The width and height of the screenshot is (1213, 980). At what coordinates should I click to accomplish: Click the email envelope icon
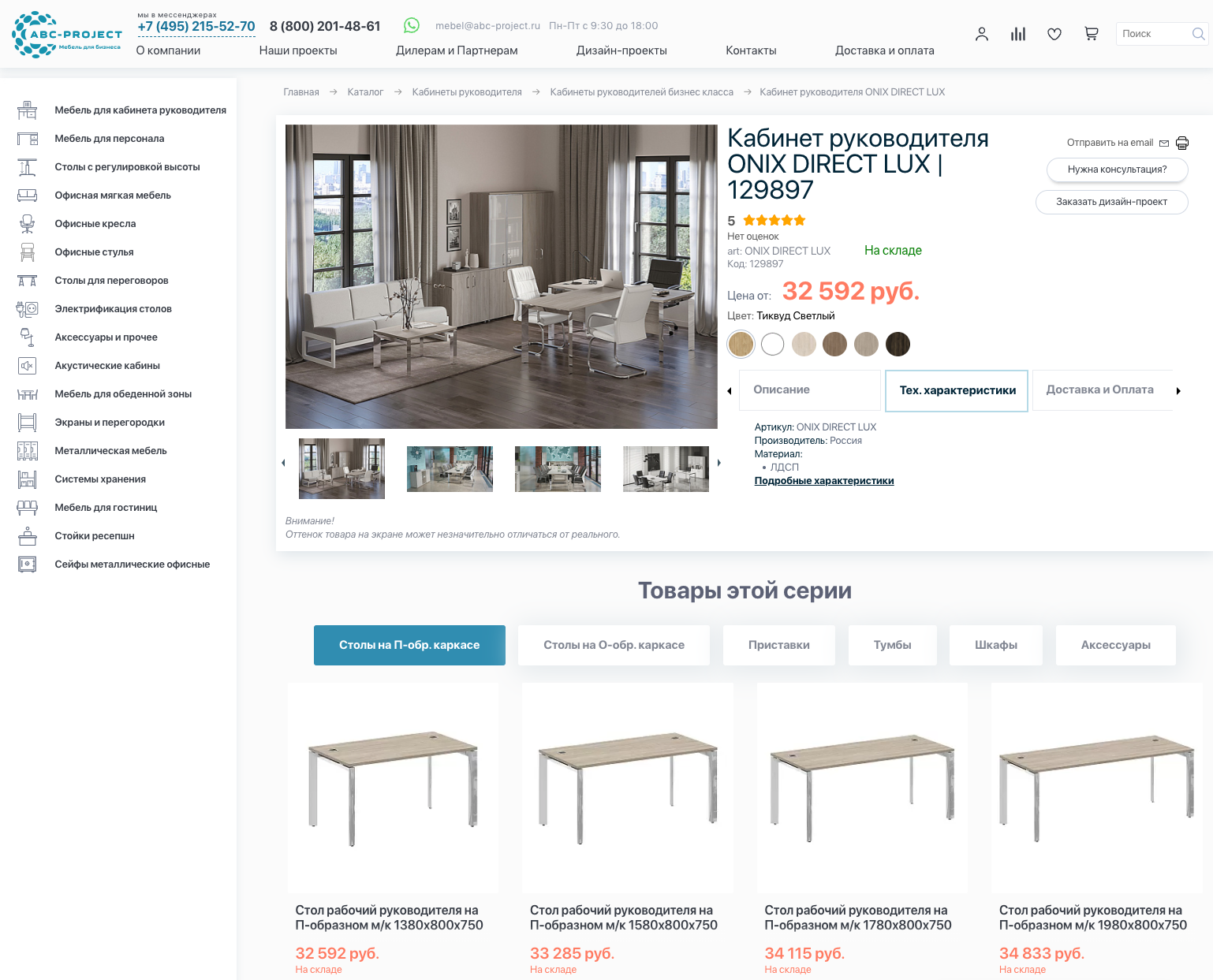(1164, 143)
